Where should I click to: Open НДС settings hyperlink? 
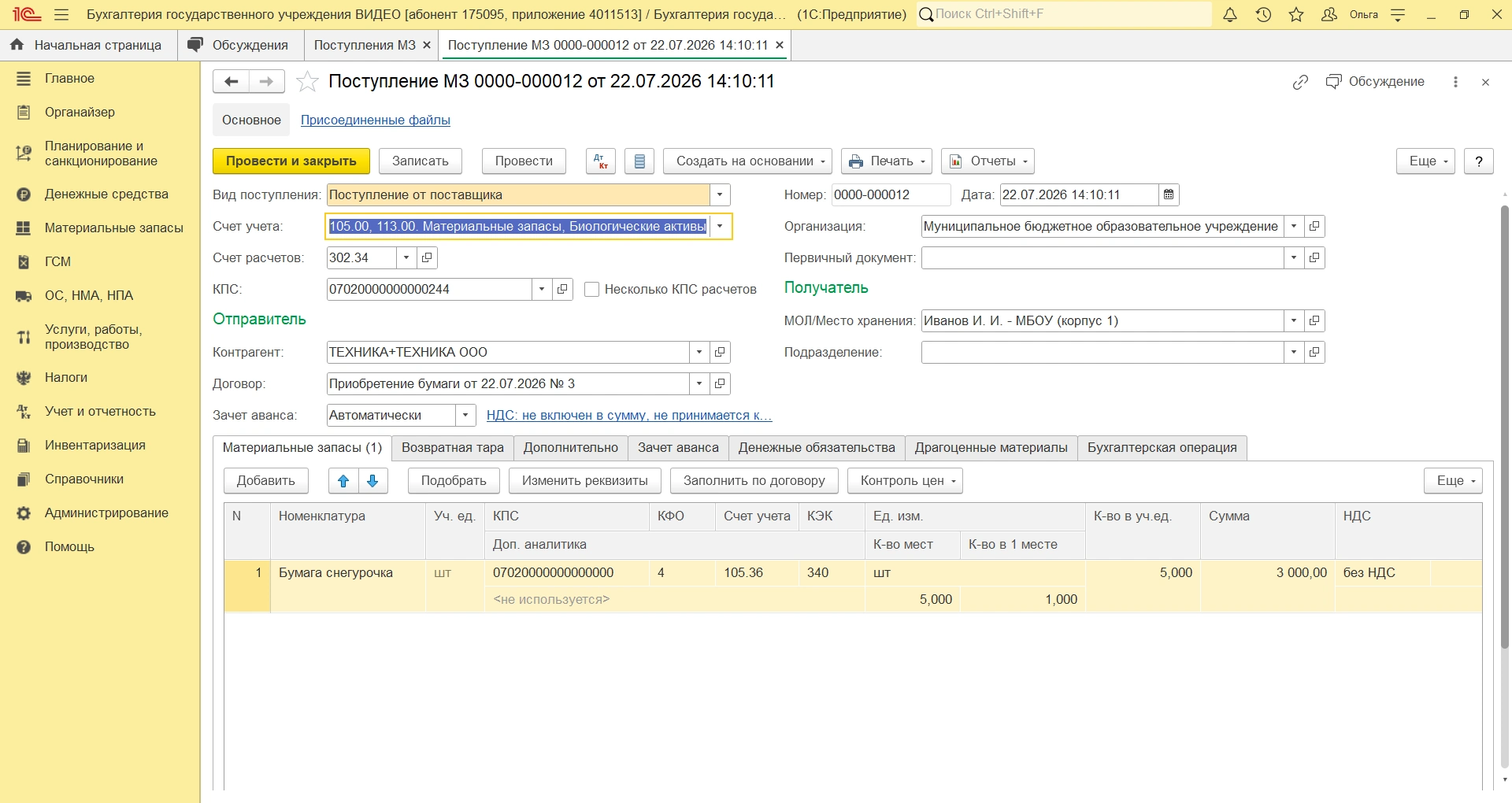click(629, 416)
